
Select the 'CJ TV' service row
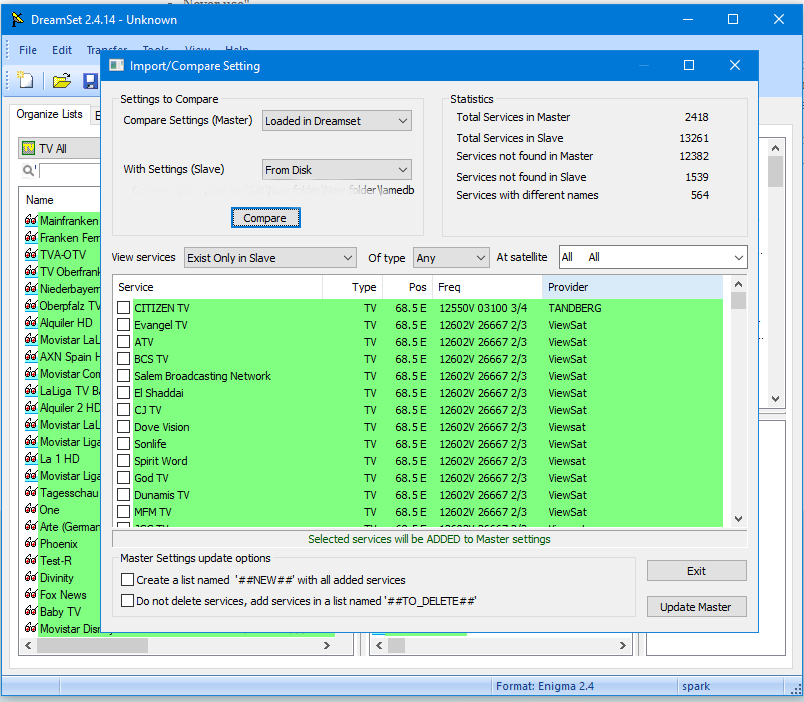point(420,410)
